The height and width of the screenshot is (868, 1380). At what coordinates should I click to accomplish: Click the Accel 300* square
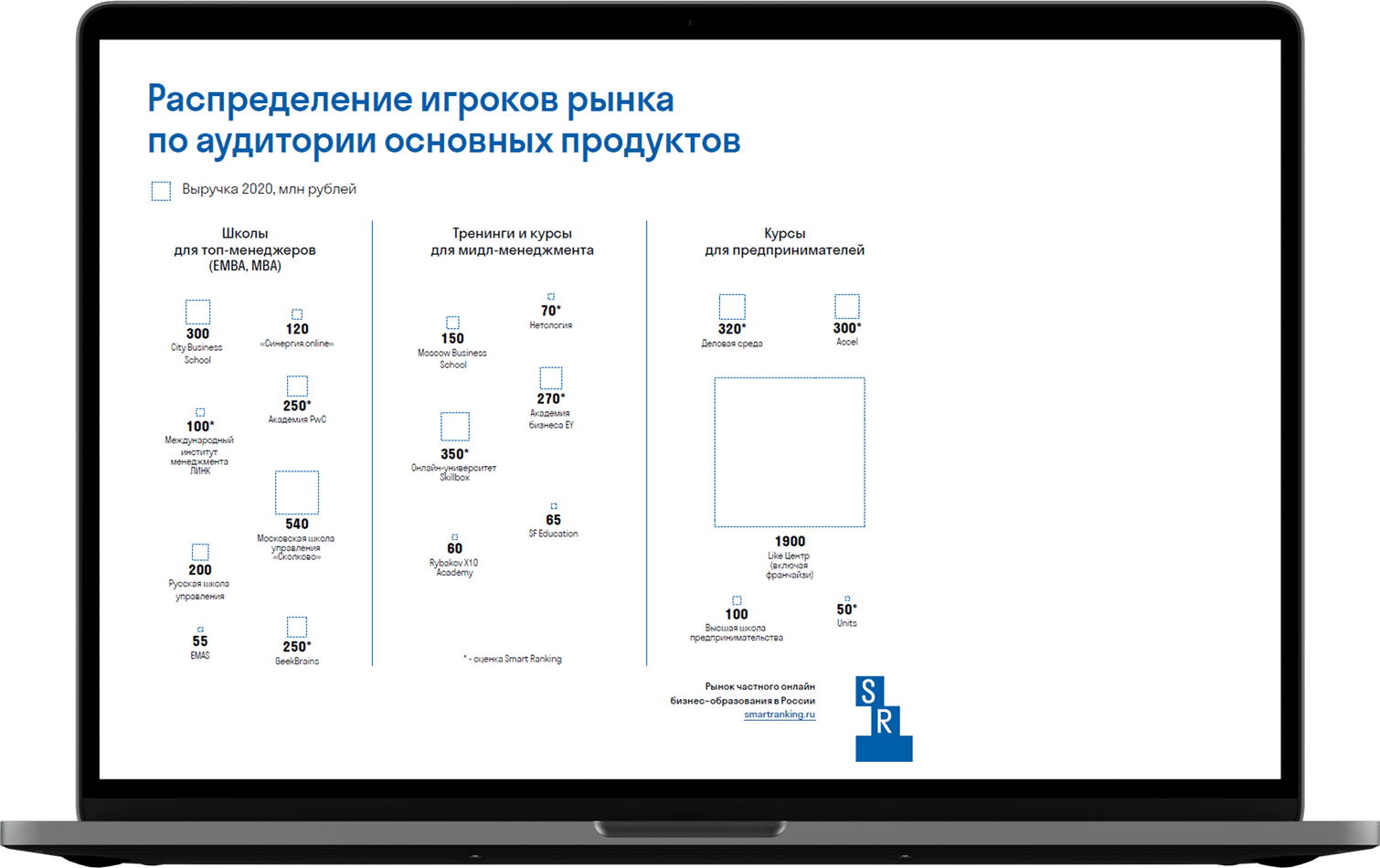pos(847,306)
